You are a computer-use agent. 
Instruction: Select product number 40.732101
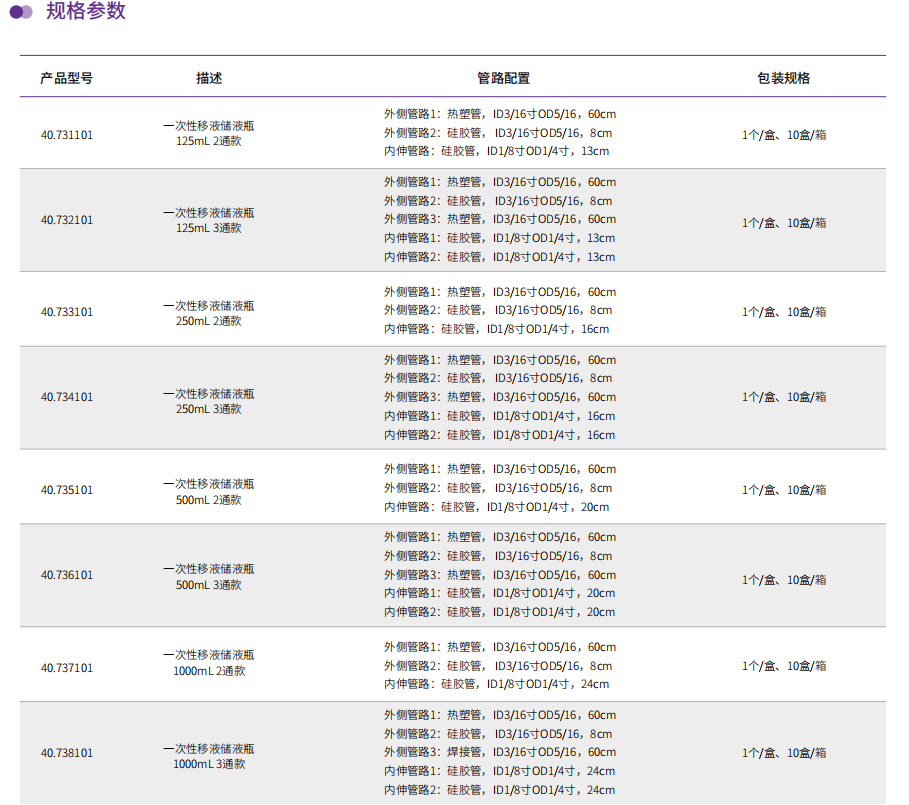pyautogui.click(x=67, y=220)
